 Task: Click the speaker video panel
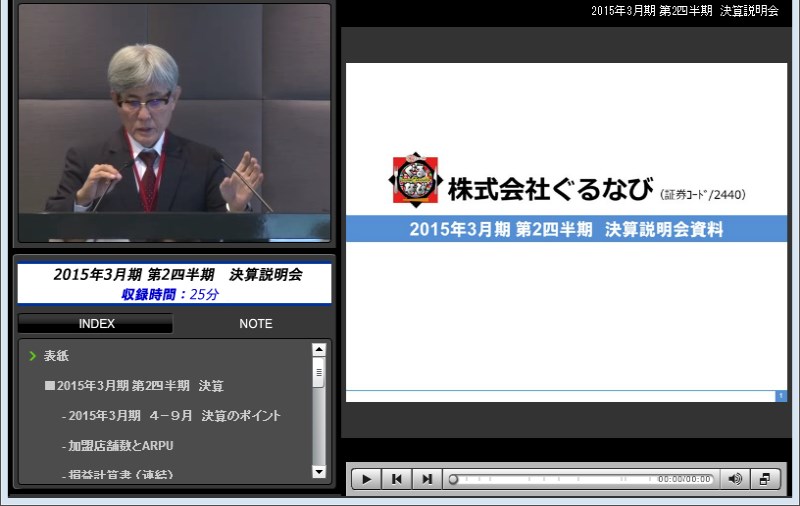click(174, 122)
